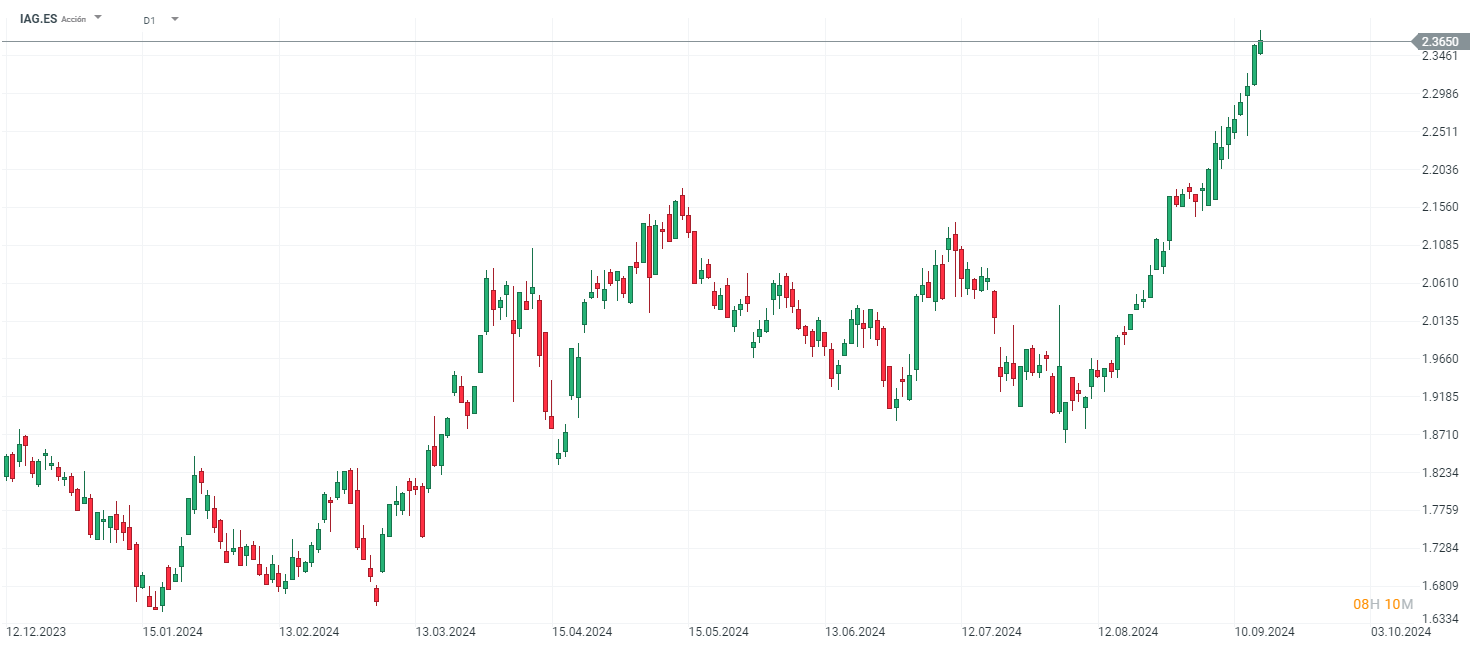This screenshot has width=1482, height=649.
Task: Click the 13.03.2024 time axis label
Action: [445, 632]
